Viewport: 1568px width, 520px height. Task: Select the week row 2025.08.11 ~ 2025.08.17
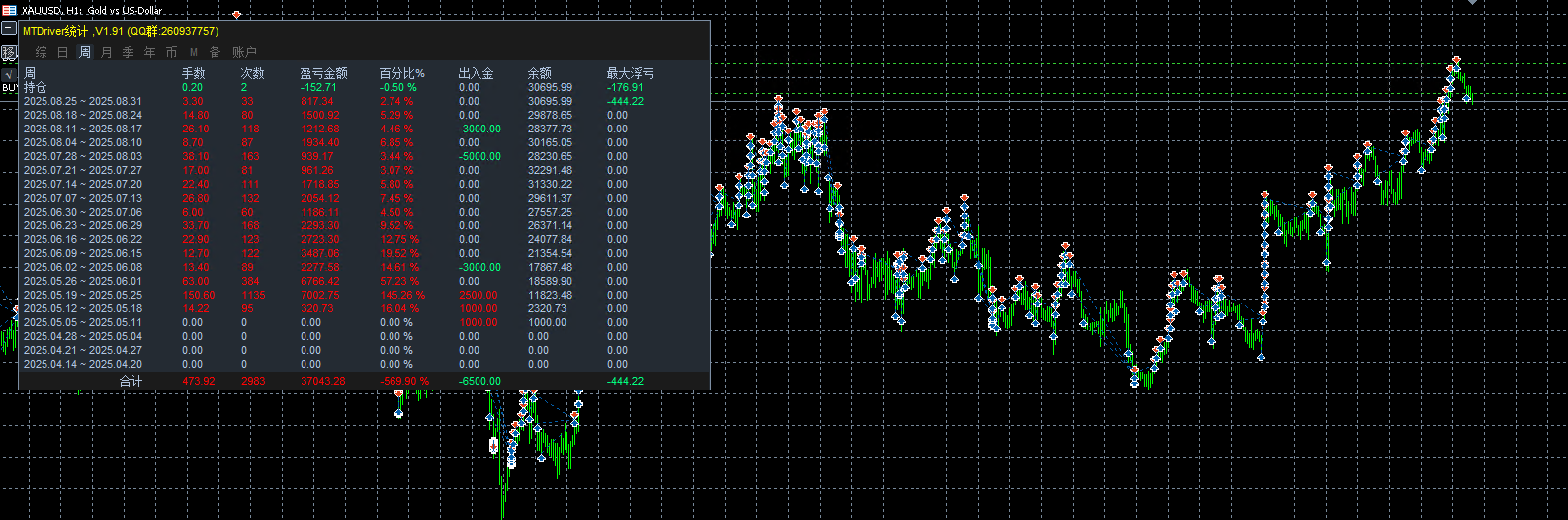pos(83,129)
